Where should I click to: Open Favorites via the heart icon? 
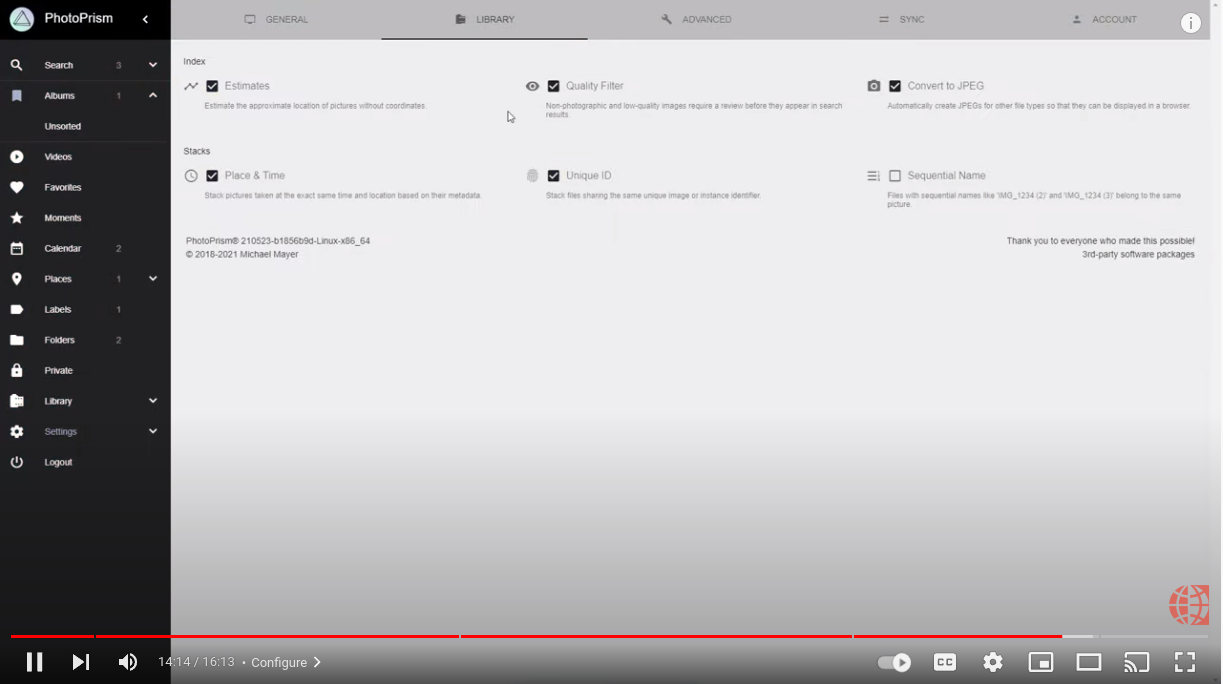(16, 187)
